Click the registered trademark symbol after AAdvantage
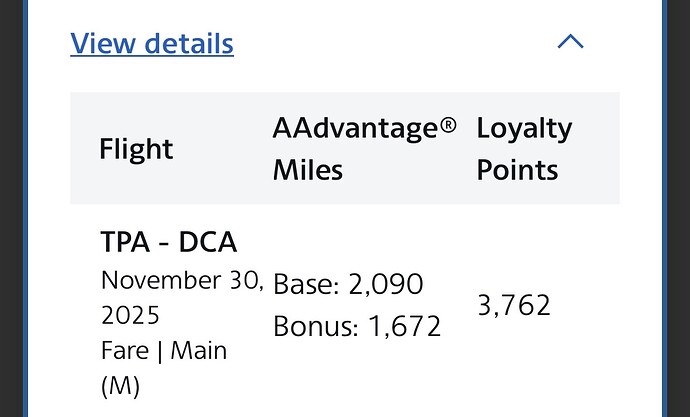The image size is (690, 417). pyautogui.click(x=449, y=126)
